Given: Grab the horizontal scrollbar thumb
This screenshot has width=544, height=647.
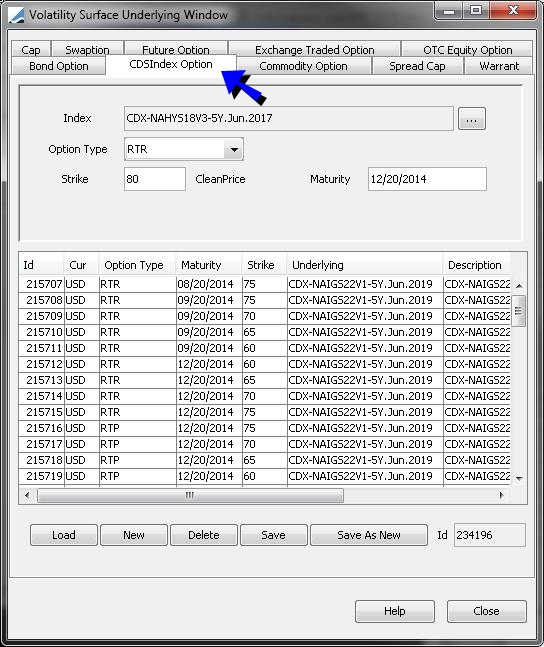Looking at the screenshot, I should tap(190, 495).
